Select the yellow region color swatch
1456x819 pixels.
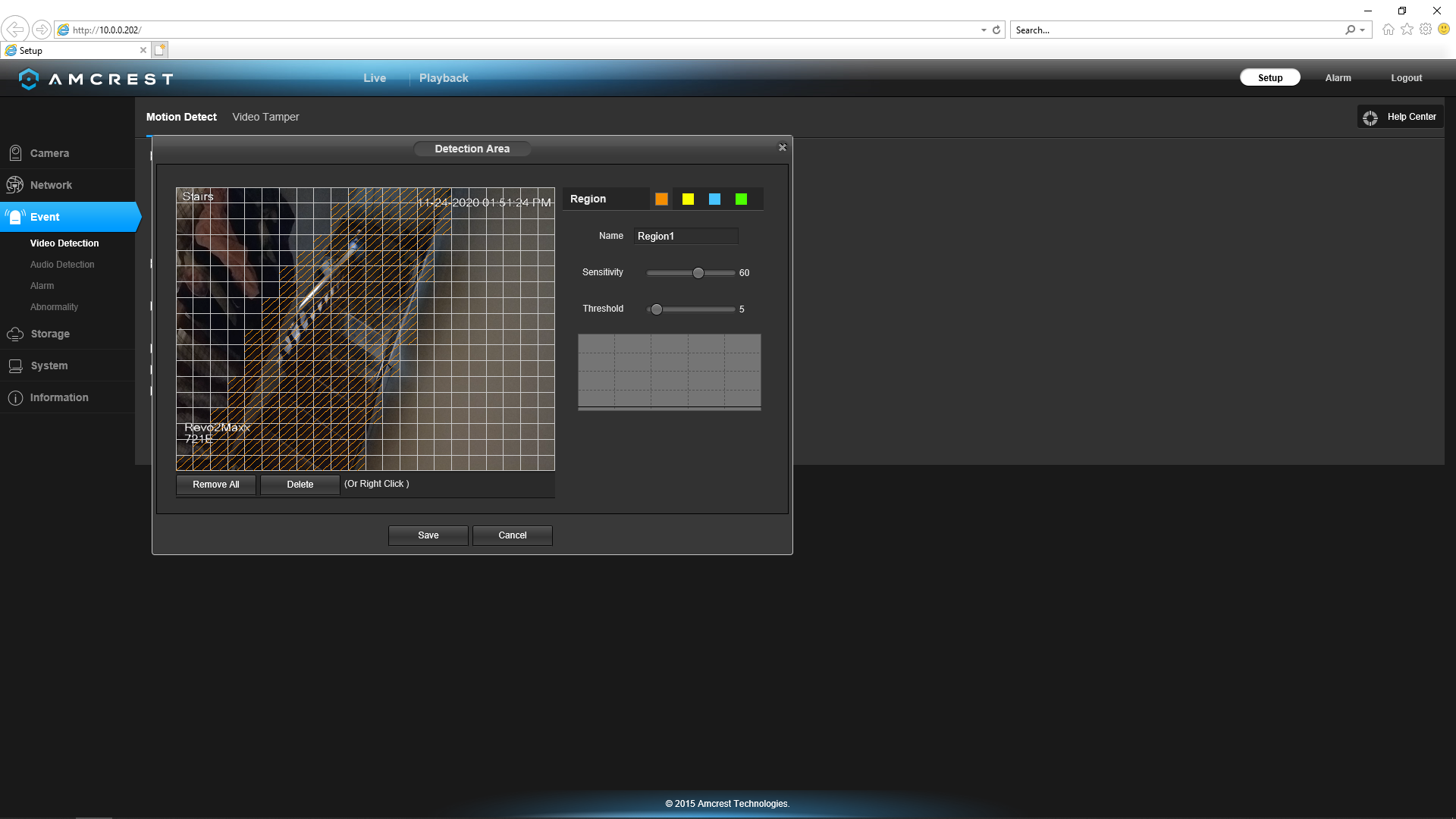coord(688,199)
